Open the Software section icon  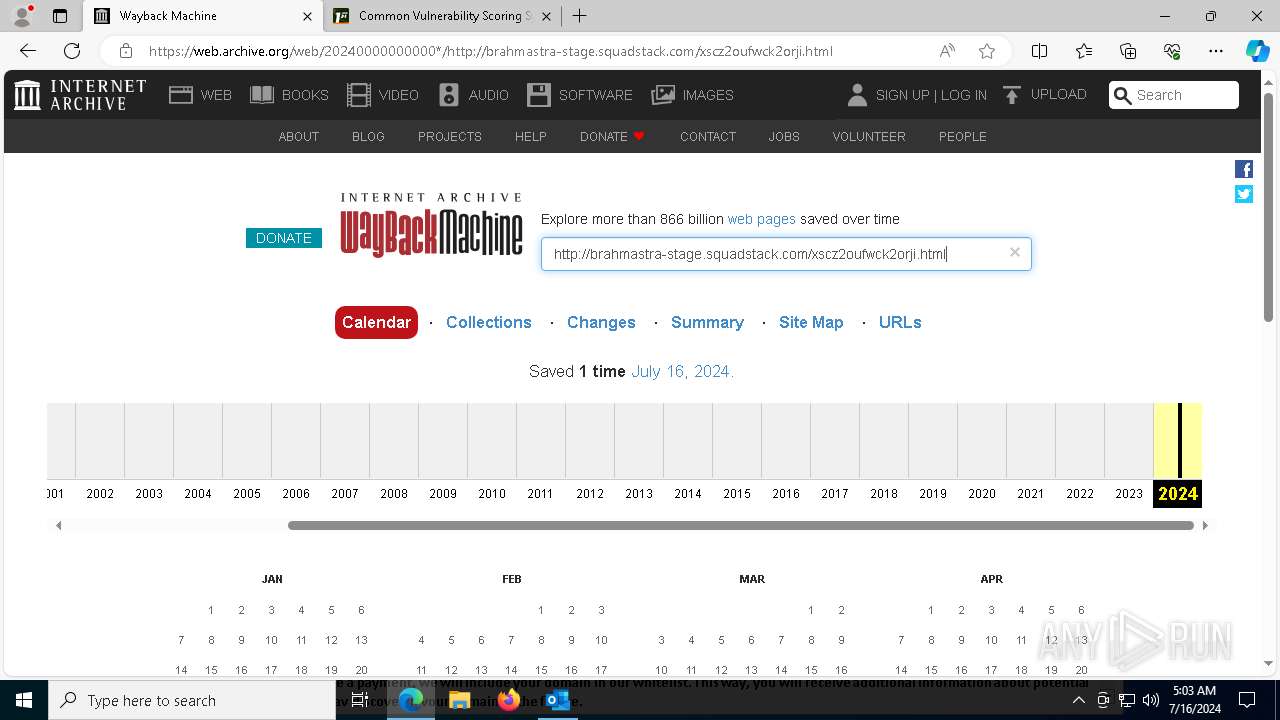(x=539, y=95)
